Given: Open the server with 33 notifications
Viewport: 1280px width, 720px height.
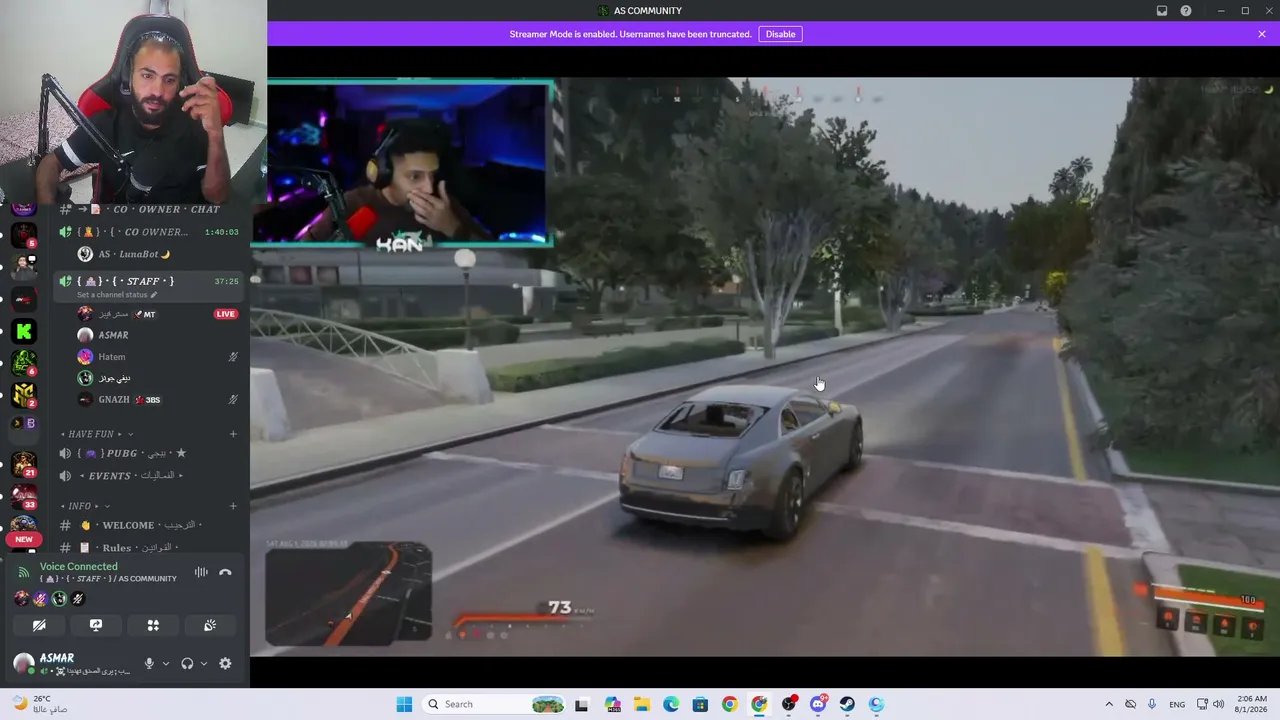Looking at the screenshot, I should point(24,497).
